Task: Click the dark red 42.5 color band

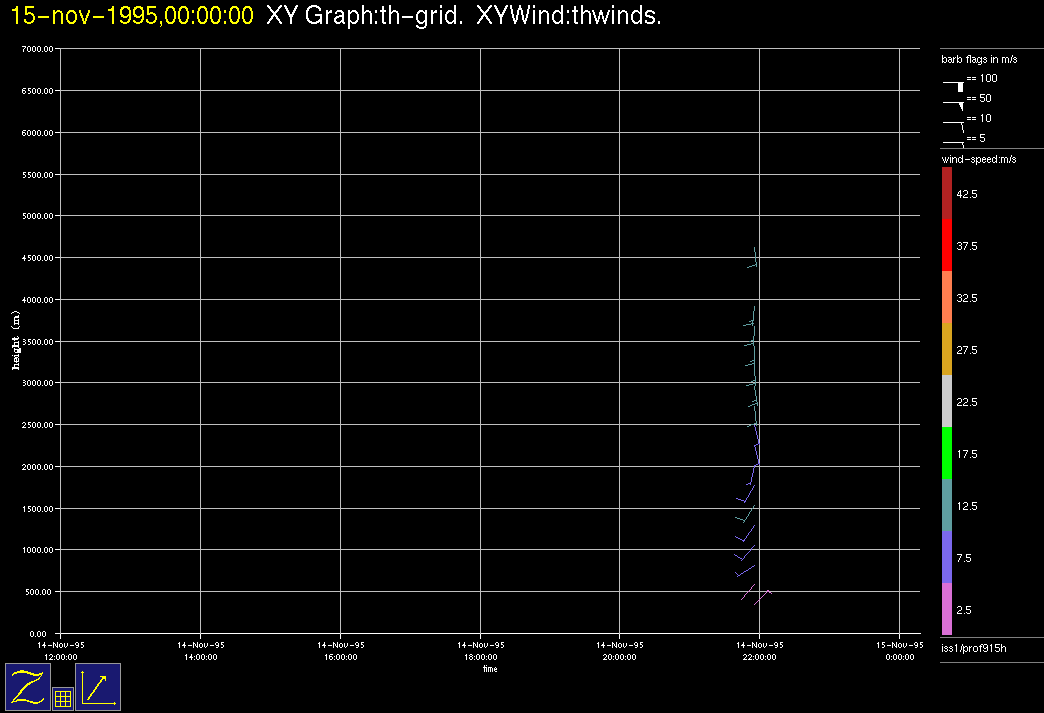Action: [x=947, y=193]
